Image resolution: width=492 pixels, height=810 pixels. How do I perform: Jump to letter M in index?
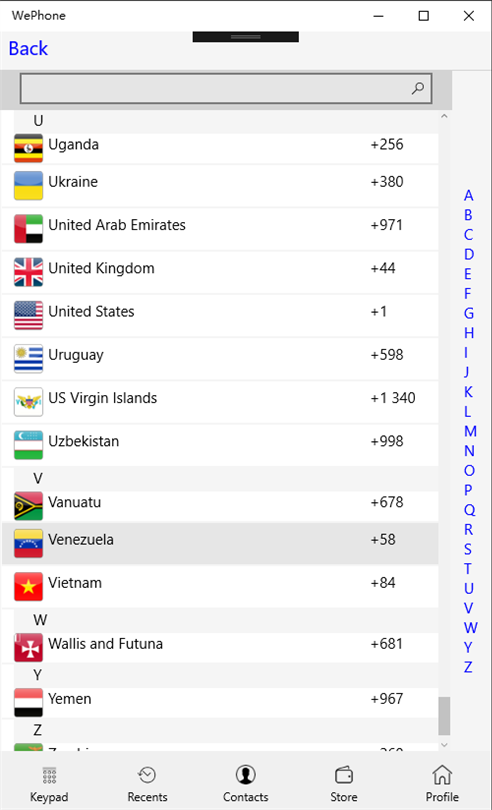point(469,431)
